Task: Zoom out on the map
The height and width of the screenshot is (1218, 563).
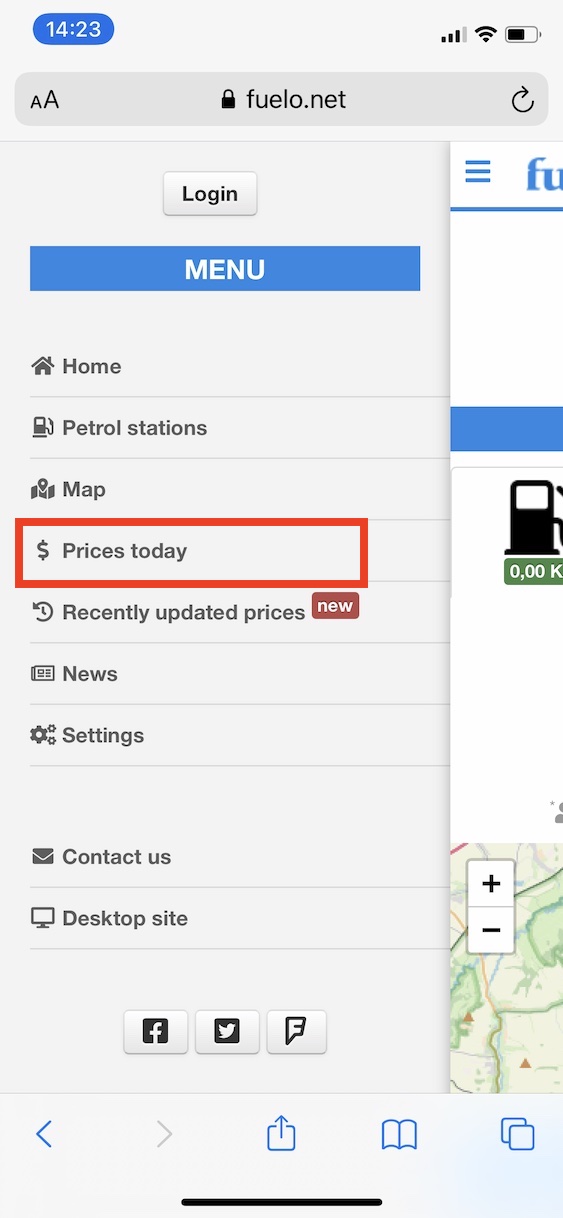Action: point(491,931)
